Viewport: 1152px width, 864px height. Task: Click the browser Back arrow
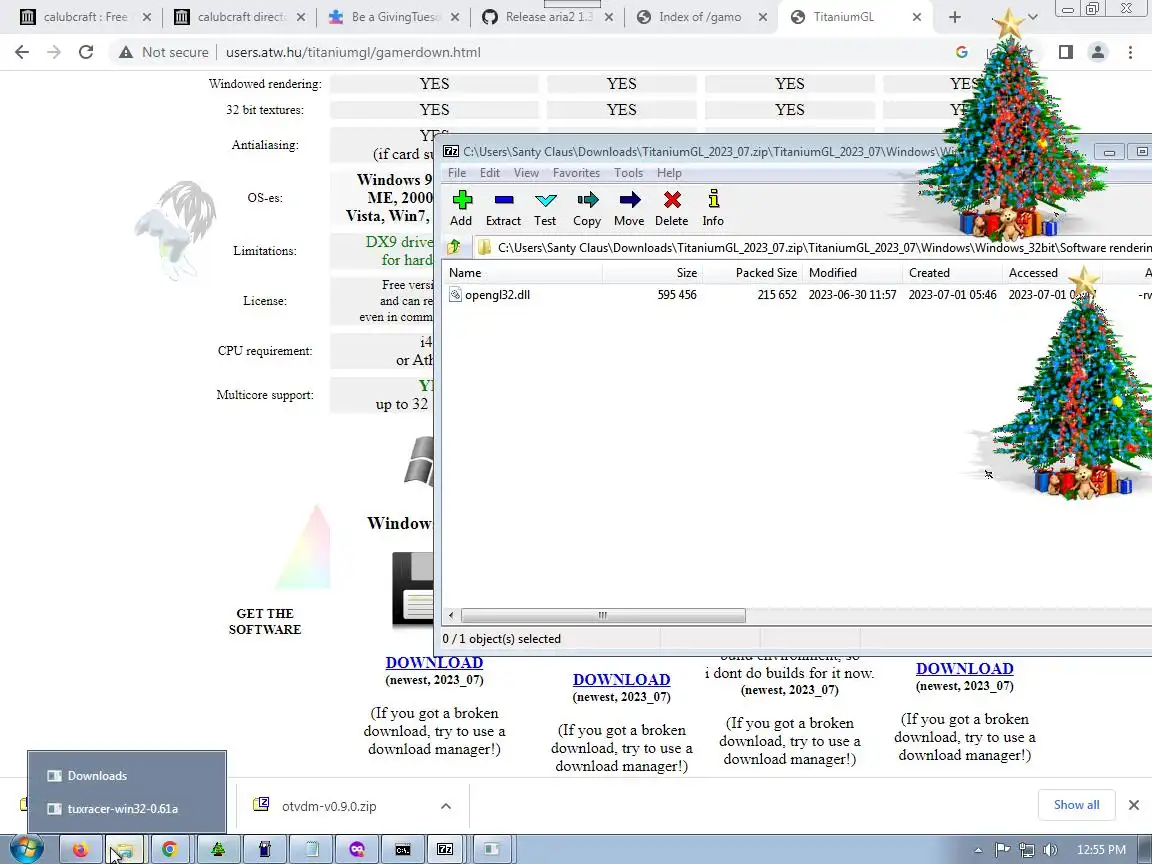22,52
